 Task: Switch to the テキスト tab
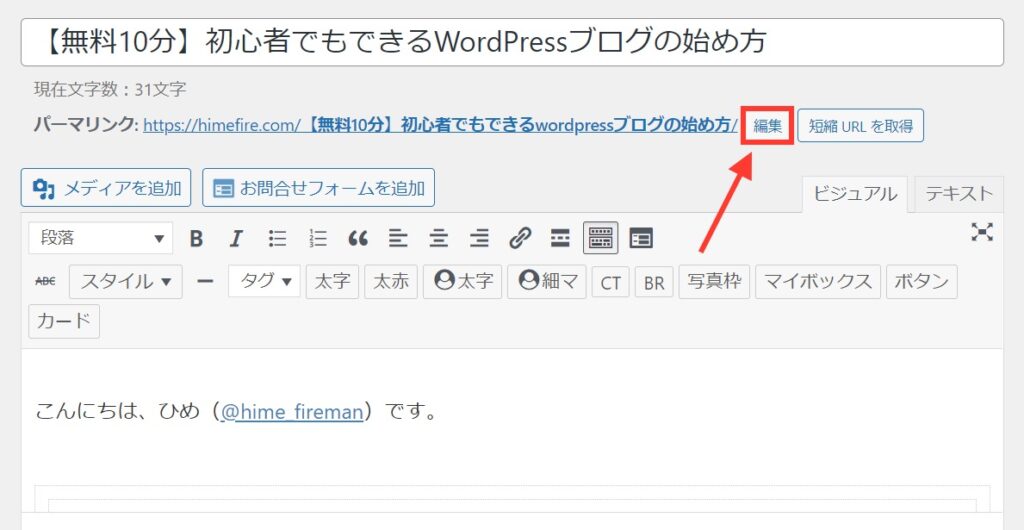tap(959, 194)
